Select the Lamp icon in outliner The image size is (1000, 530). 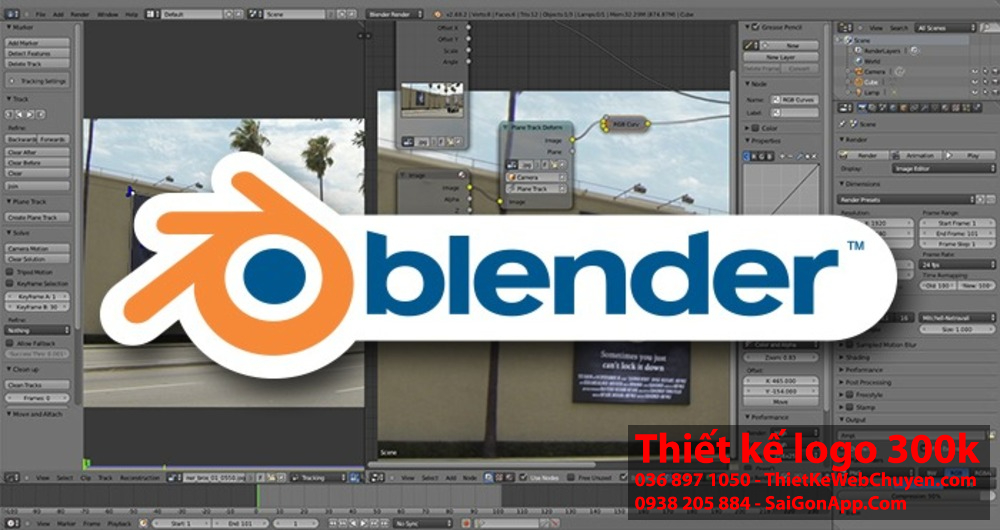pyautogui.click(x=857, y=92)
